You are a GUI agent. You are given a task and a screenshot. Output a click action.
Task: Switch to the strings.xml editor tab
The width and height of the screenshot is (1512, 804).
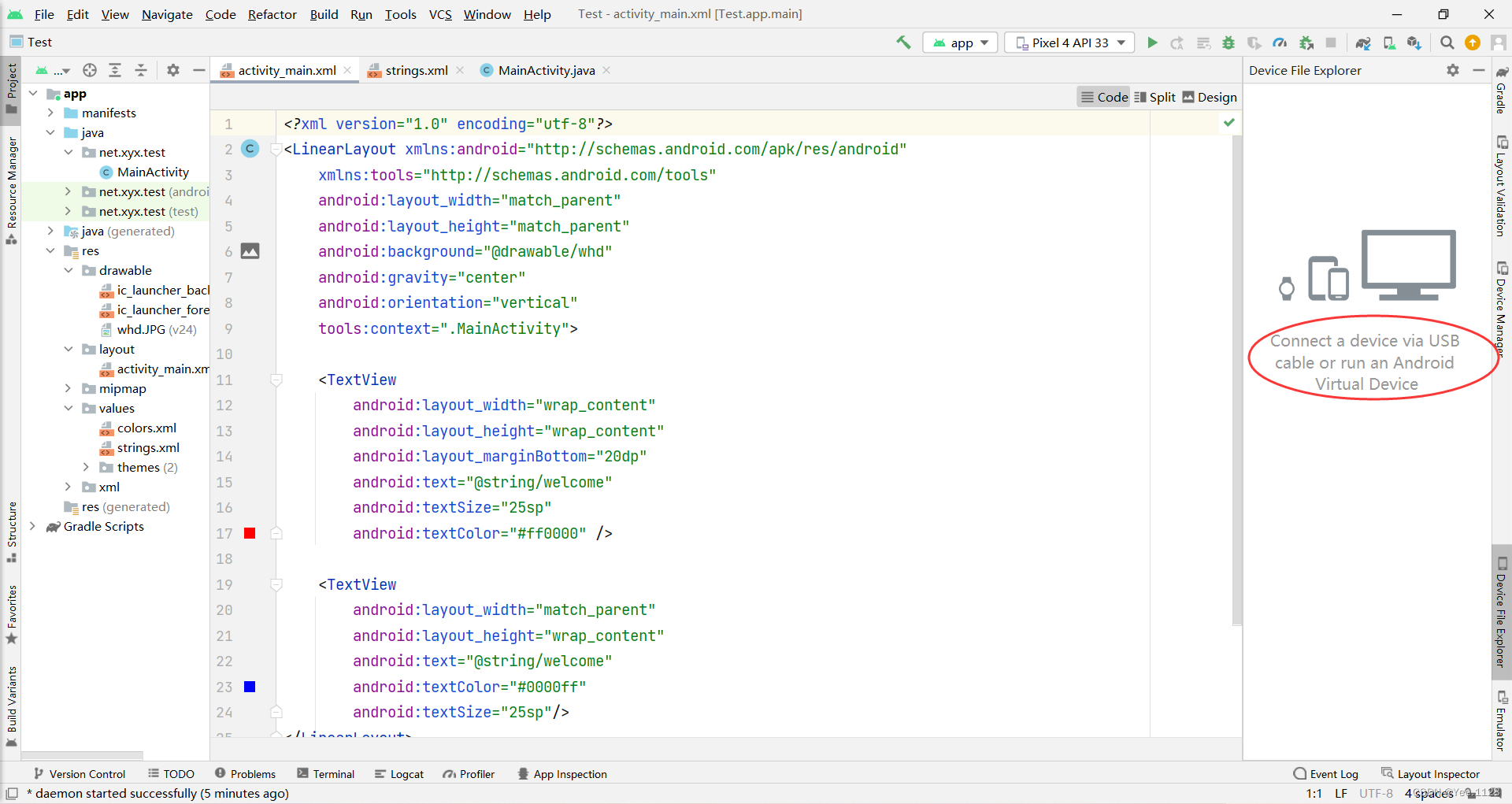(x=416, y=70)
